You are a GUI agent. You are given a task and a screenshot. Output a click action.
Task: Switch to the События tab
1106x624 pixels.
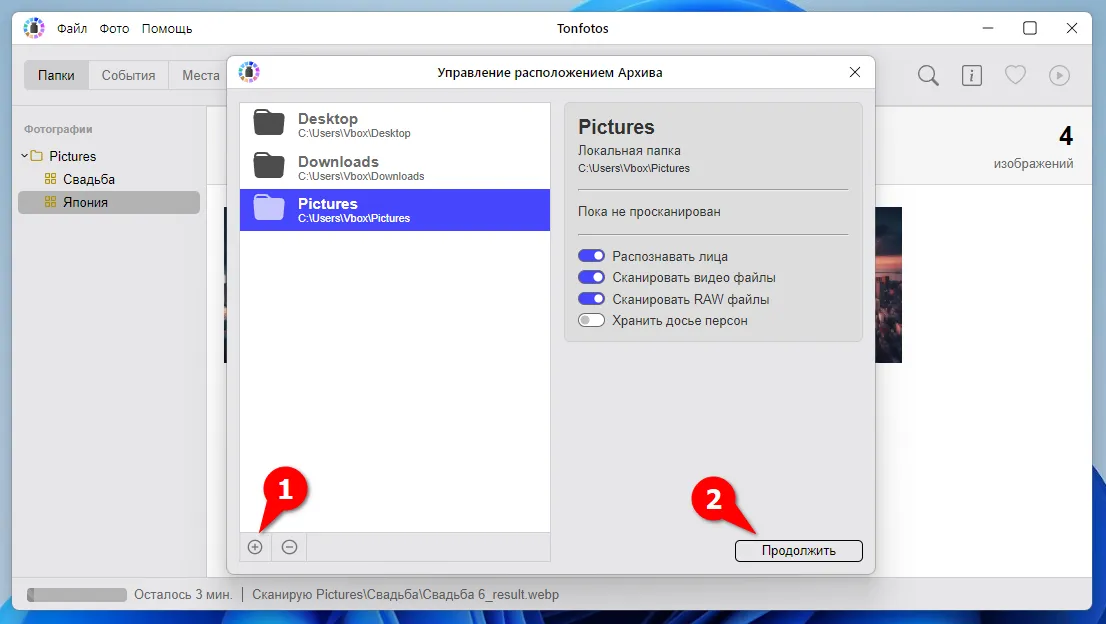(x=128, y=76)
